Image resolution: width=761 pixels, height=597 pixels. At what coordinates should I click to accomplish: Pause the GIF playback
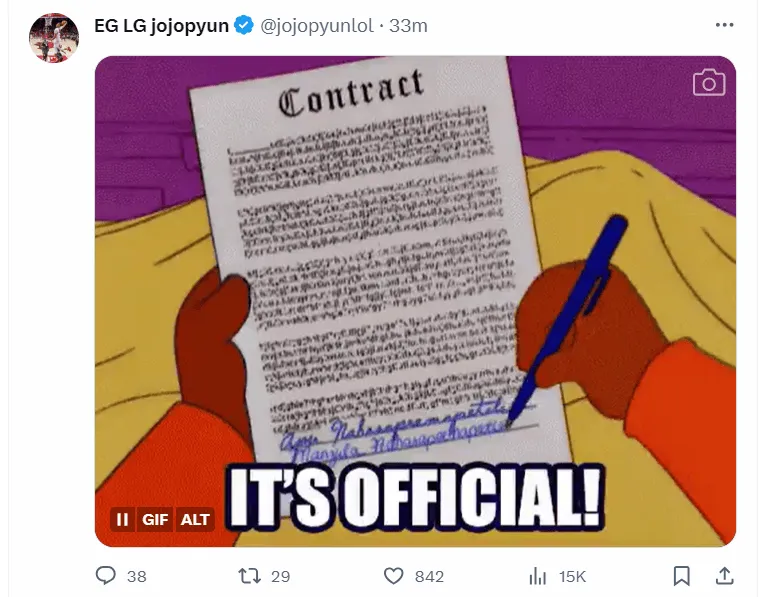[122, 519]
